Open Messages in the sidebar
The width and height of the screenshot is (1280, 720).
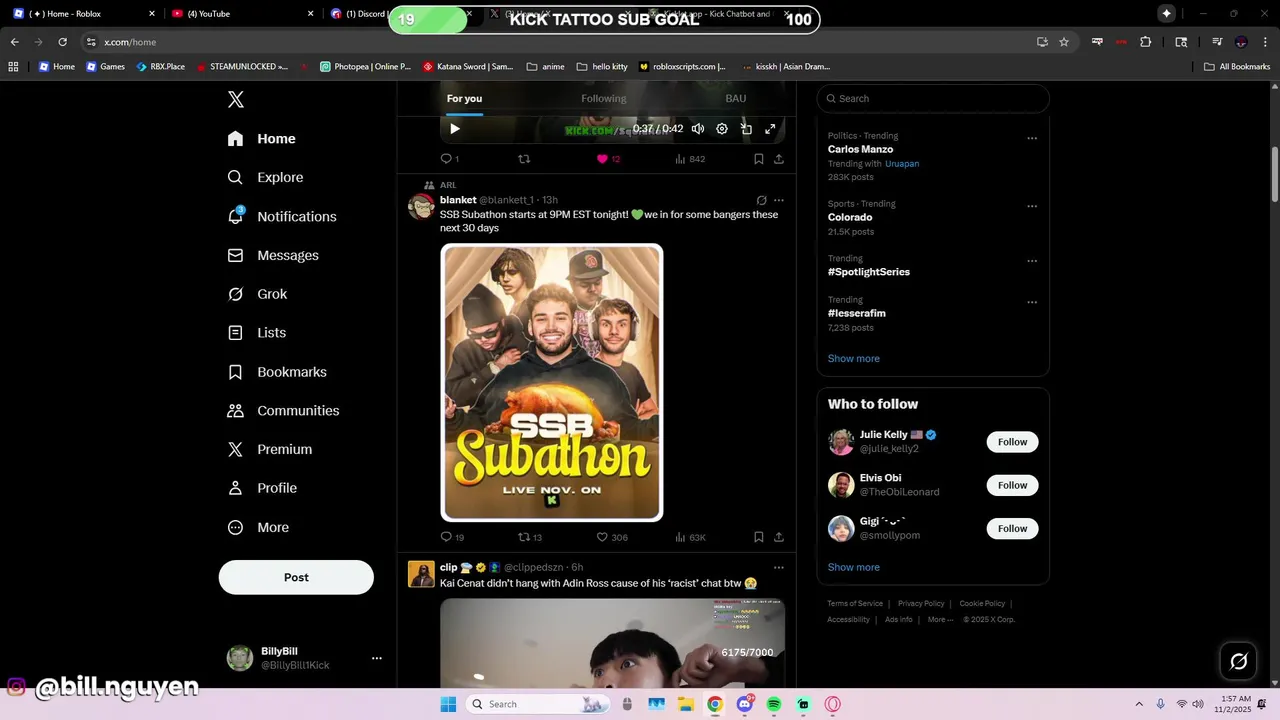tap(273, 255)
